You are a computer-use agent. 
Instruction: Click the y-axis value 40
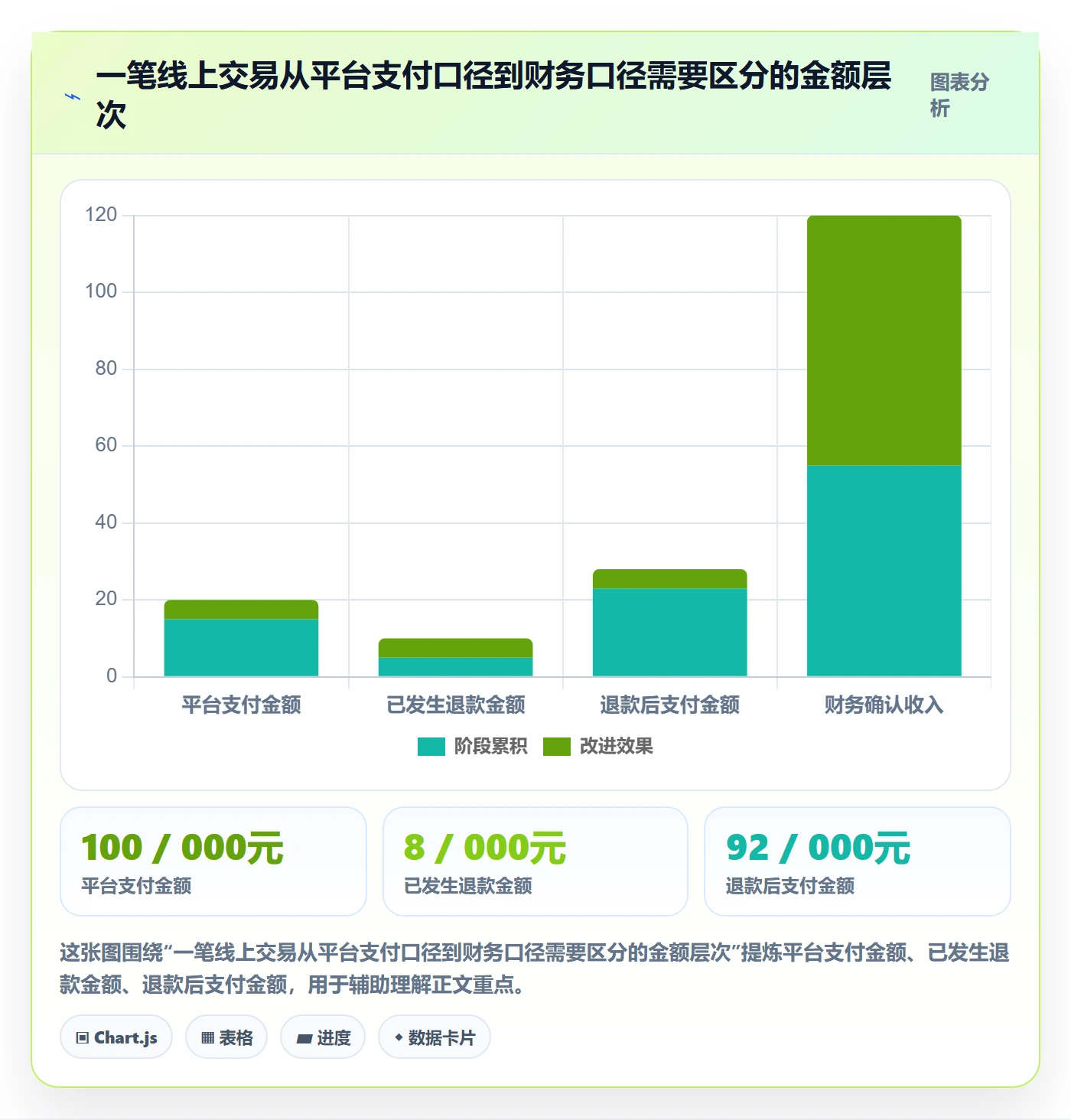click(106, 523)
